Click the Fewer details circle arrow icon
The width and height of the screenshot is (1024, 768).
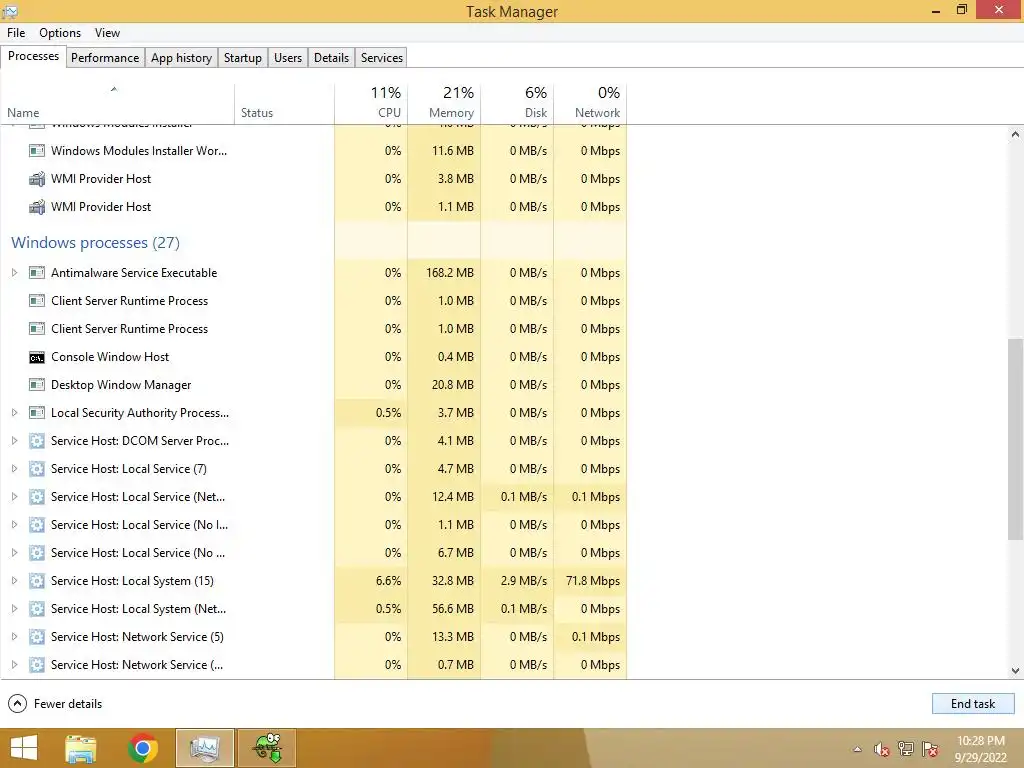(x=17, y=704)
